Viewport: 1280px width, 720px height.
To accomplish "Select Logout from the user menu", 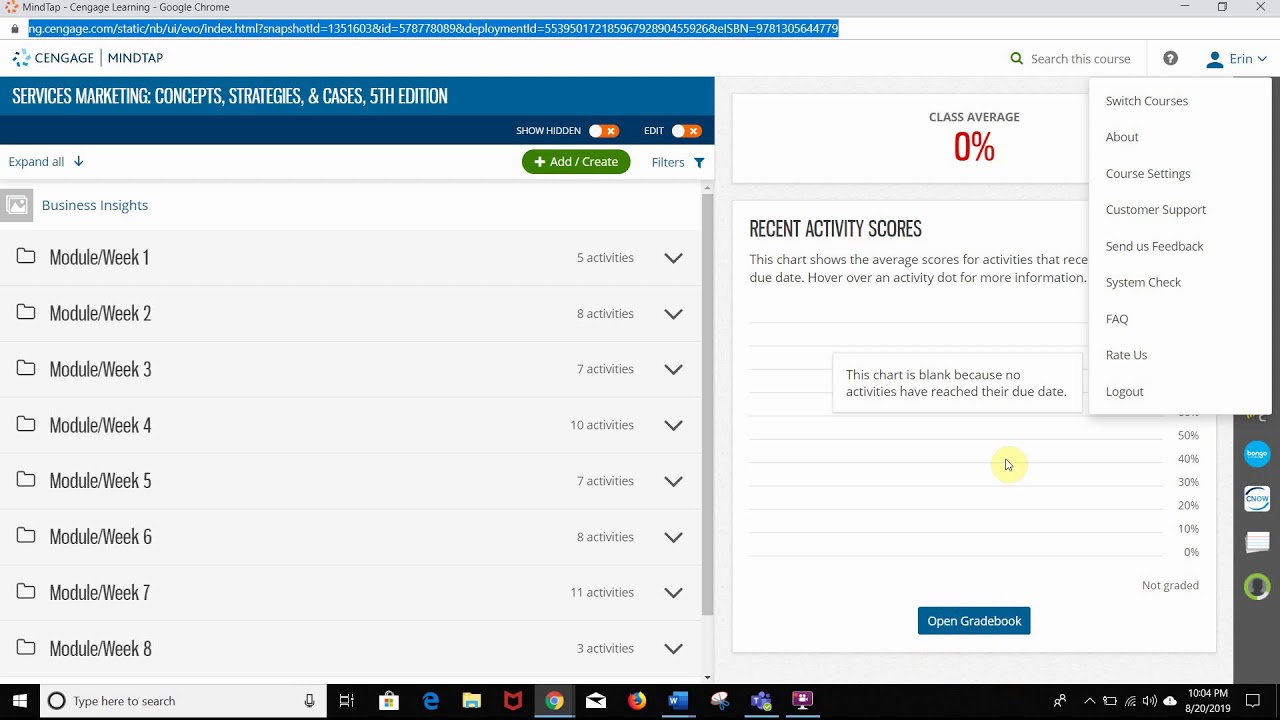I will (x=1125, y=392).
